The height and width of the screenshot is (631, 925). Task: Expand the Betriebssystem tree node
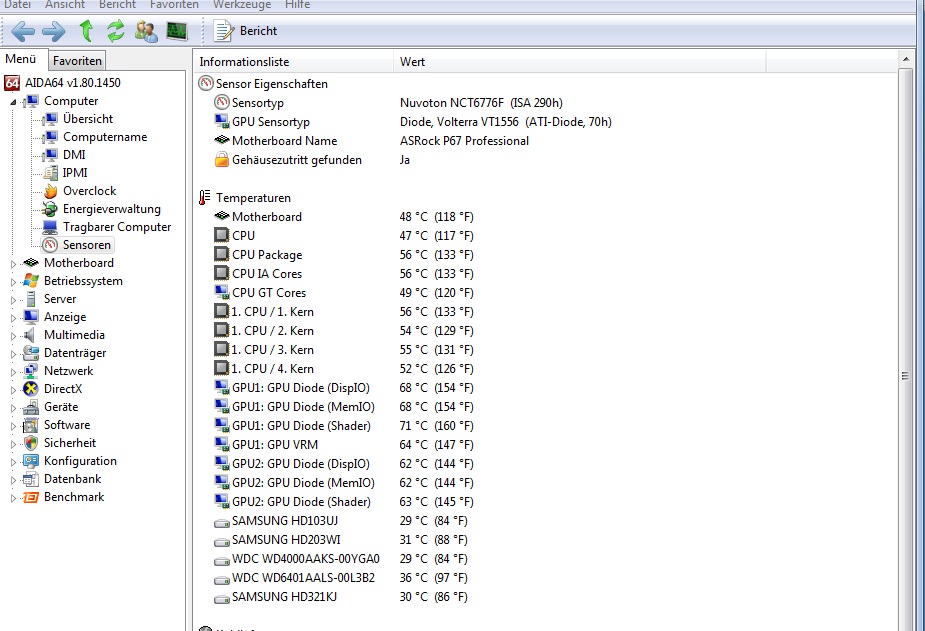coord(13,282)
